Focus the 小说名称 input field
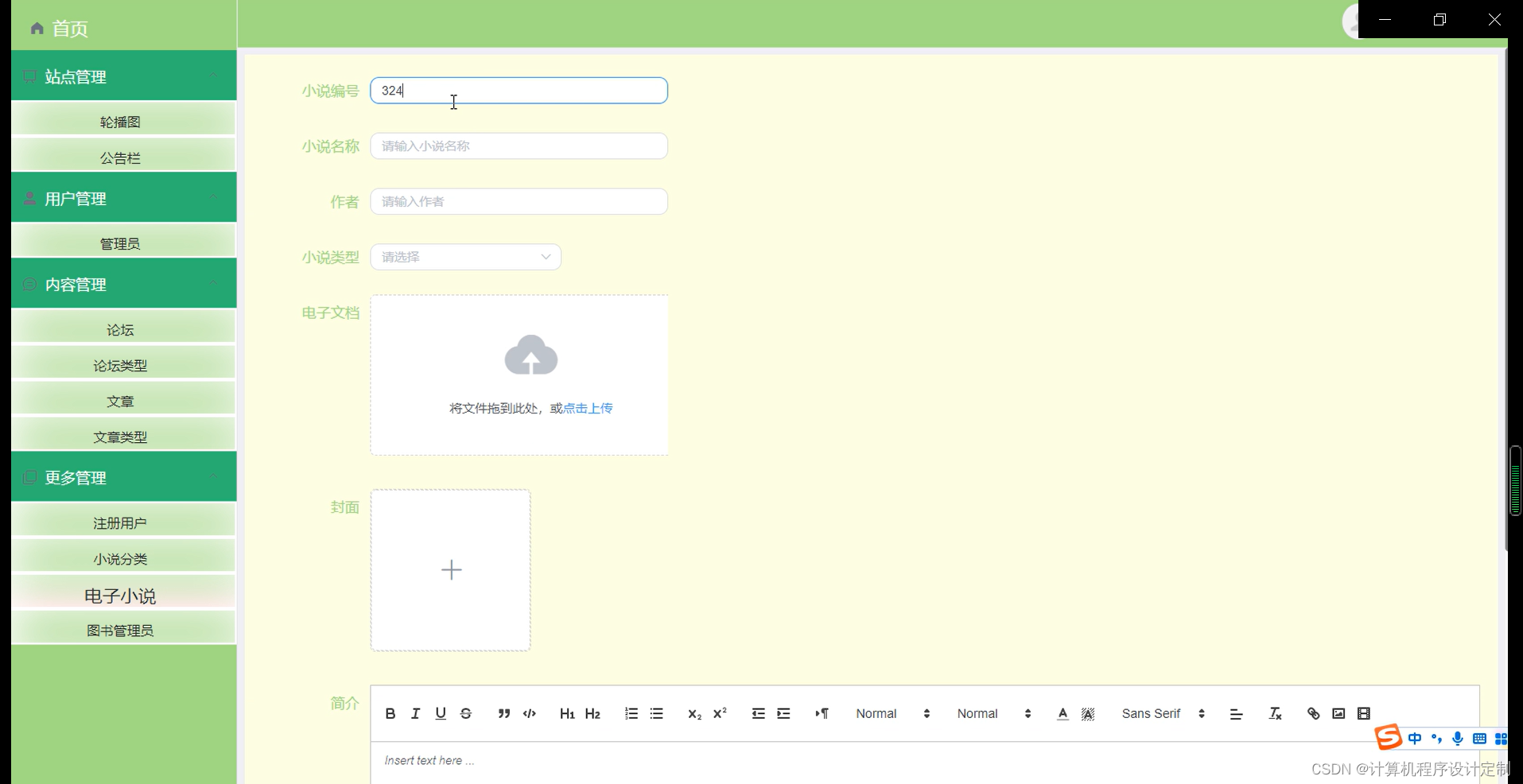 click(519, 146)
